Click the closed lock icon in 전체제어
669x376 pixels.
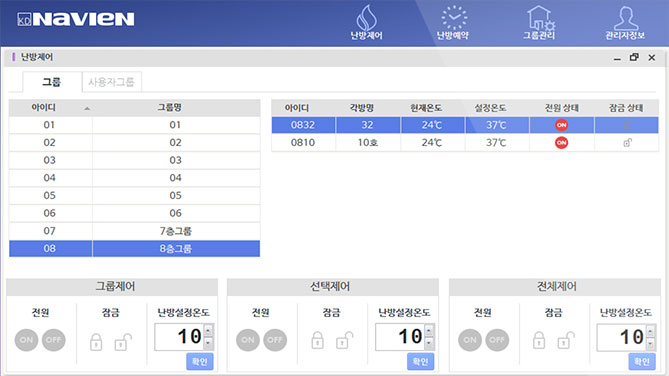tap(539, 341)
